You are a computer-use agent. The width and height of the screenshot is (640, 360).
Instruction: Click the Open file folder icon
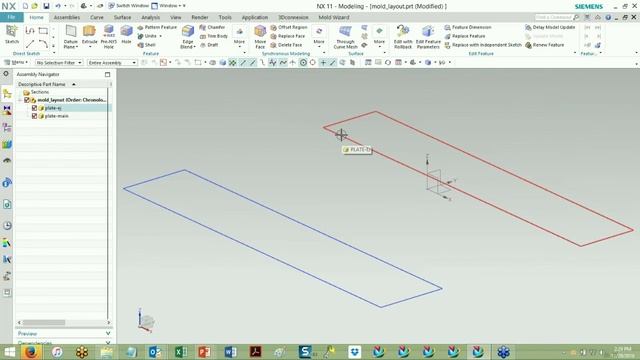[35, 6]
